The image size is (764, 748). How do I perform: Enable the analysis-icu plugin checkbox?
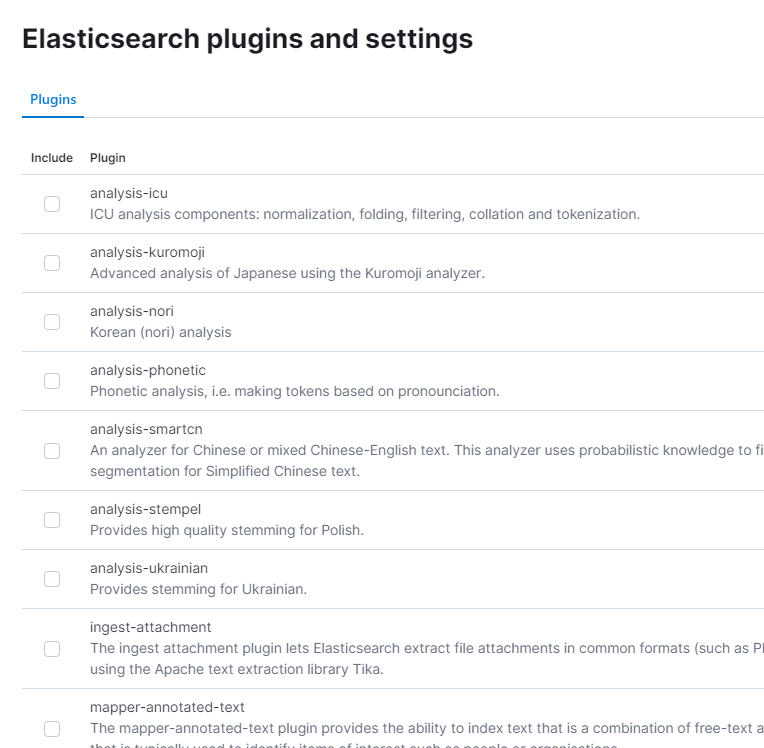tap(52, 204)
